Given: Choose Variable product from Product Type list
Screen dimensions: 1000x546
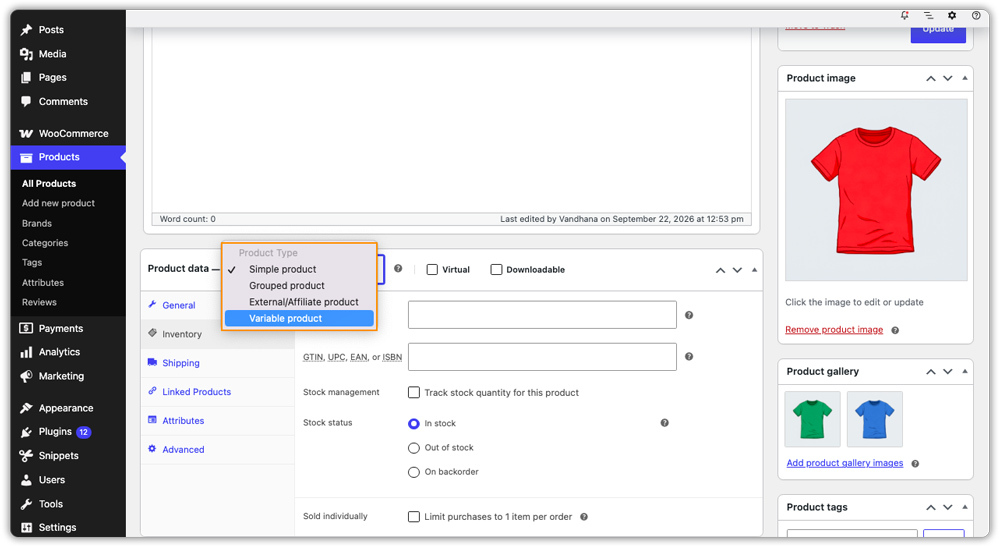Looking at the screenshot, I should click(x=299, y=318).
